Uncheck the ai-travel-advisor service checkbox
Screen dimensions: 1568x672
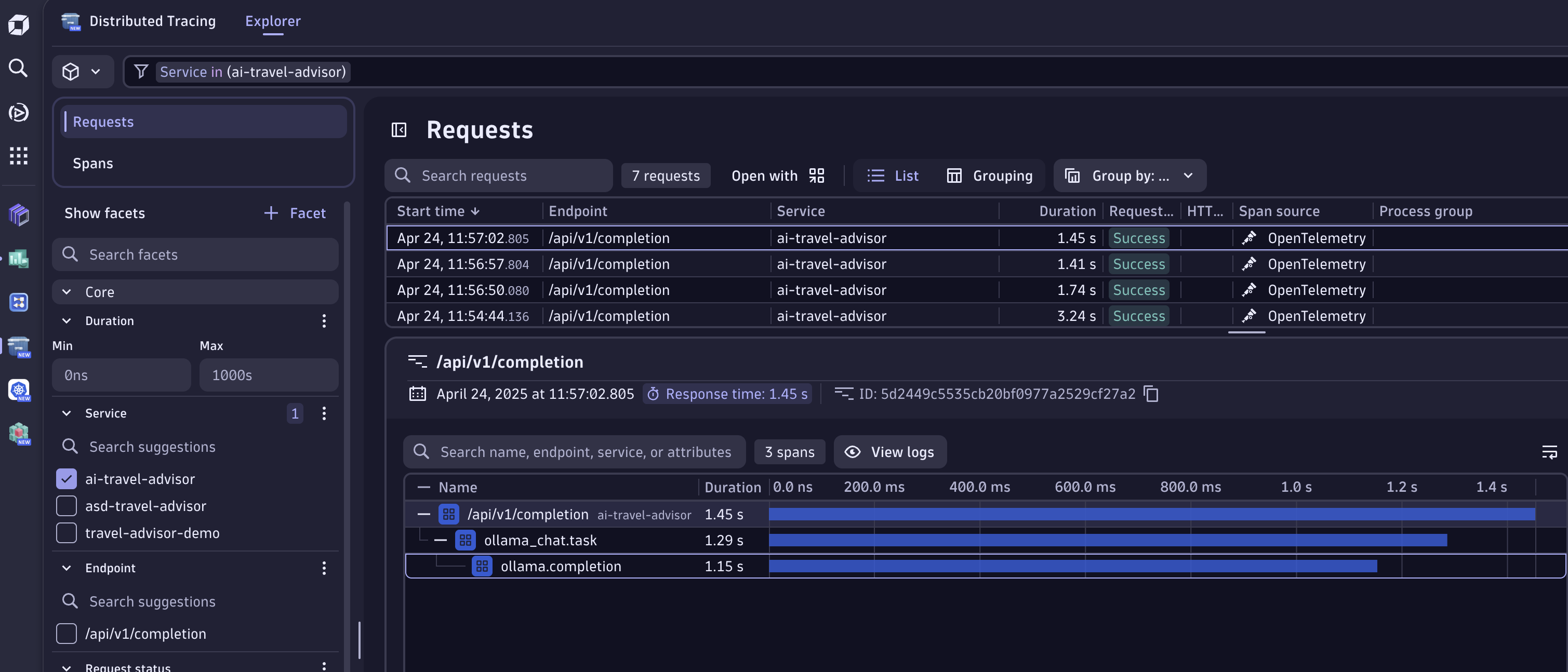pos(67,479)
